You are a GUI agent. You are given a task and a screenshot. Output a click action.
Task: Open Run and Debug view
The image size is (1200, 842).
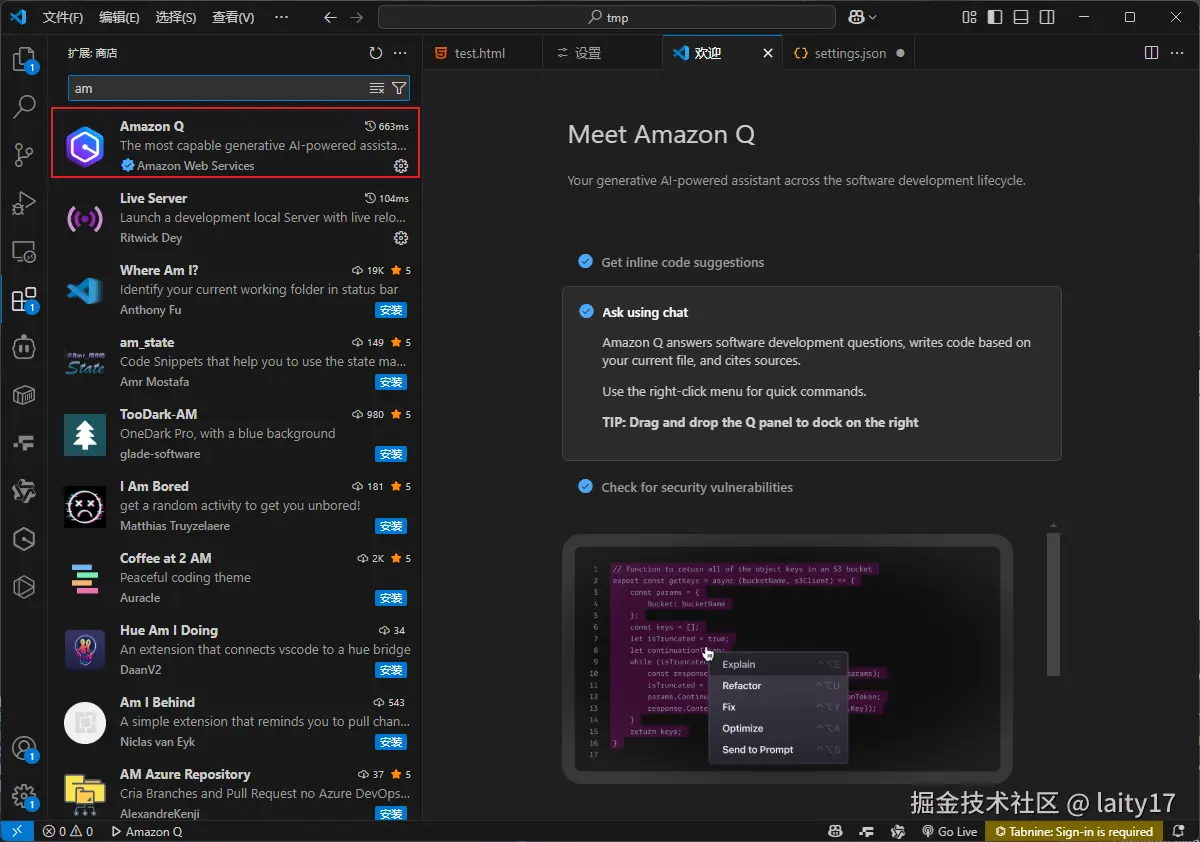click(24, 203)
